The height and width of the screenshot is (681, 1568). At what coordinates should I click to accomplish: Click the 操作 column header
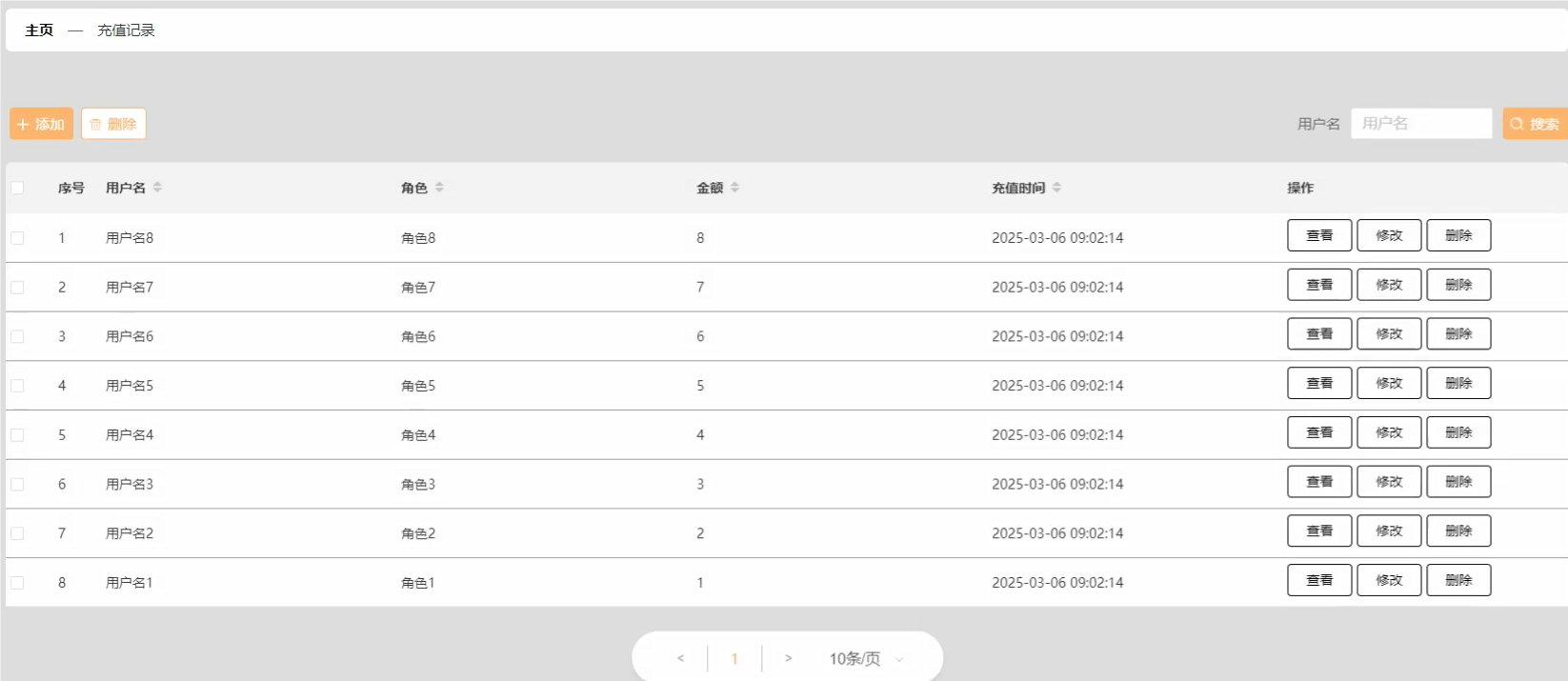click(1300, 188)
